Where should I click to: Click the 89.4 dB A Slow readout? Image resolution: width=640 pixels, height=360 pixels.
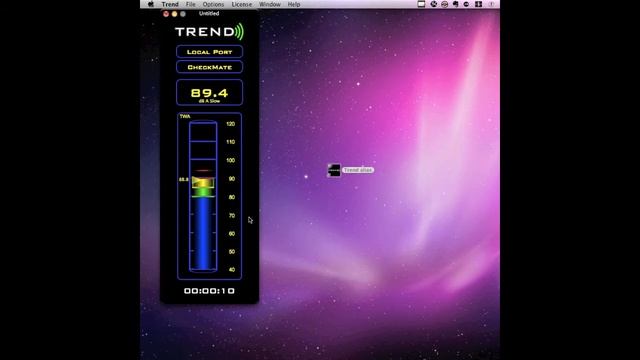pos(209,93)
